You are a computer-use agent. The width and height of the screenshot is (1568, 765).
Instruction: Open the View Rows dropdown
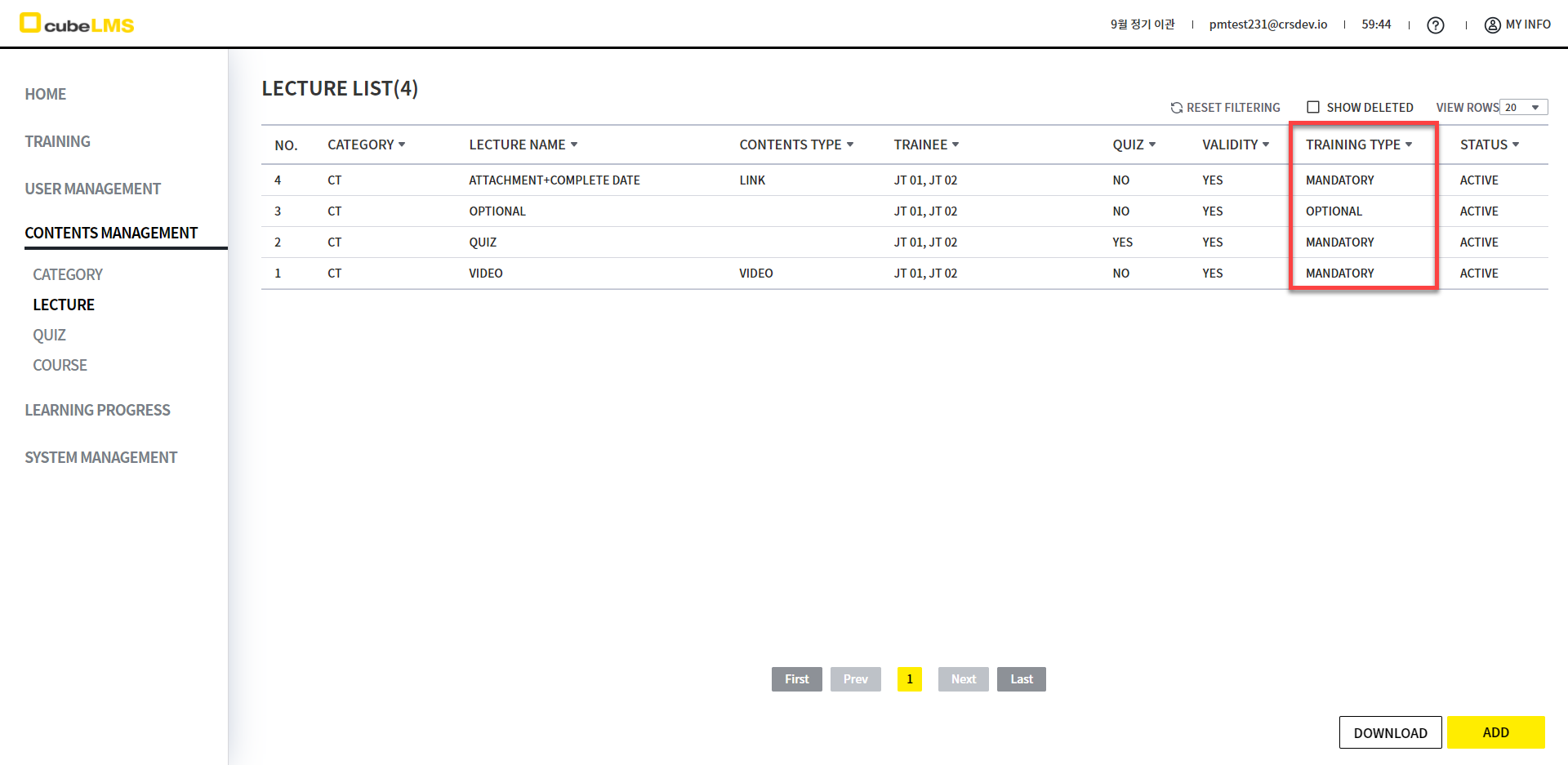click(1524, 108)
